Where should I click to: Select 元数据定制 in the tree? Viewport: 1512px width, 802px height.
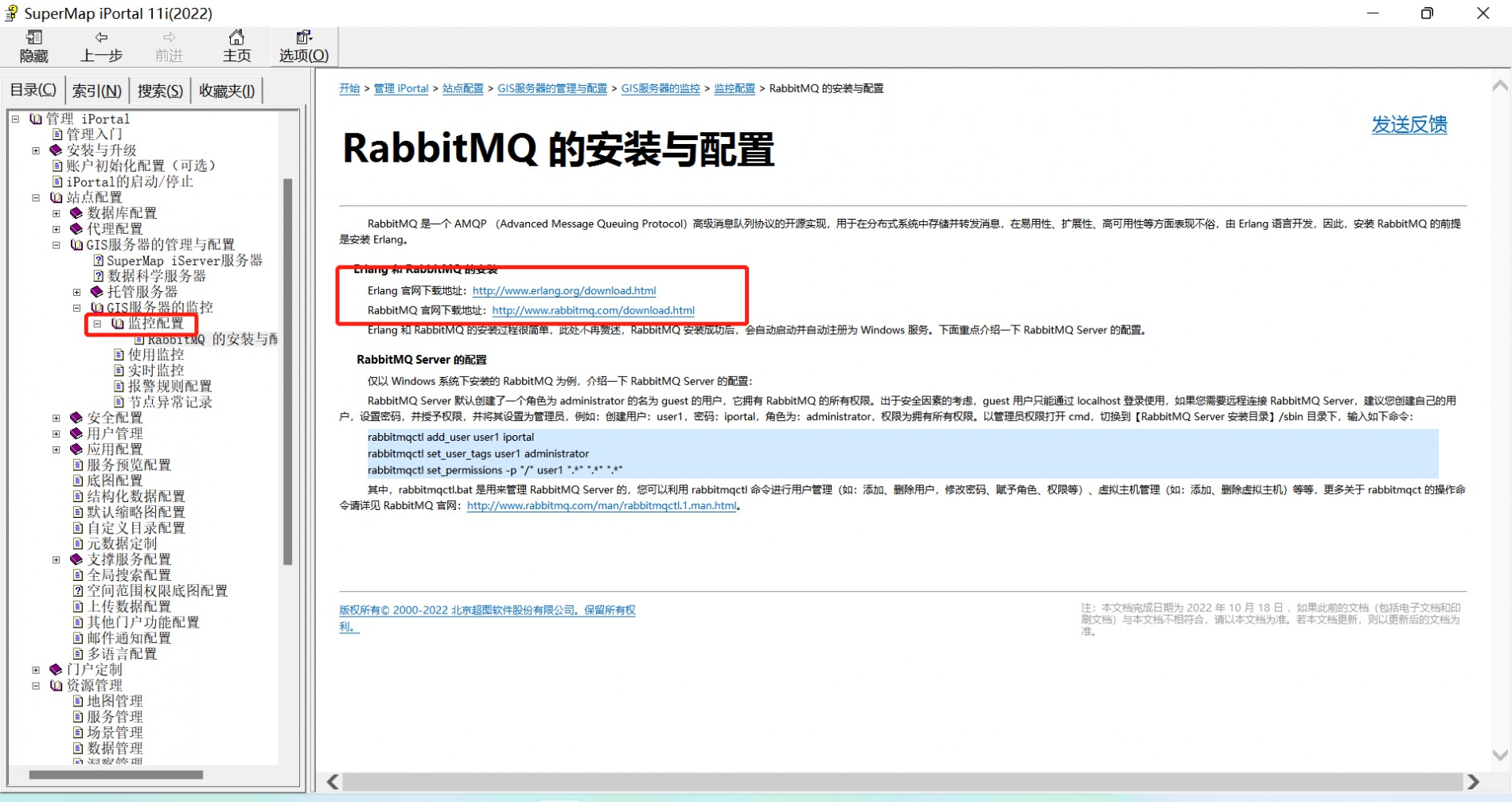[122, 543]
